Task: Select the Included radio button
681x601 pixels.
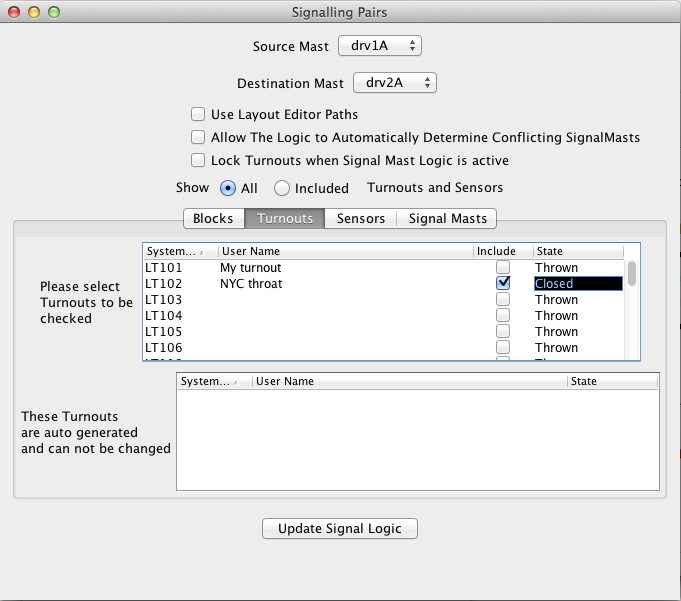Action: tap(282, 188)
